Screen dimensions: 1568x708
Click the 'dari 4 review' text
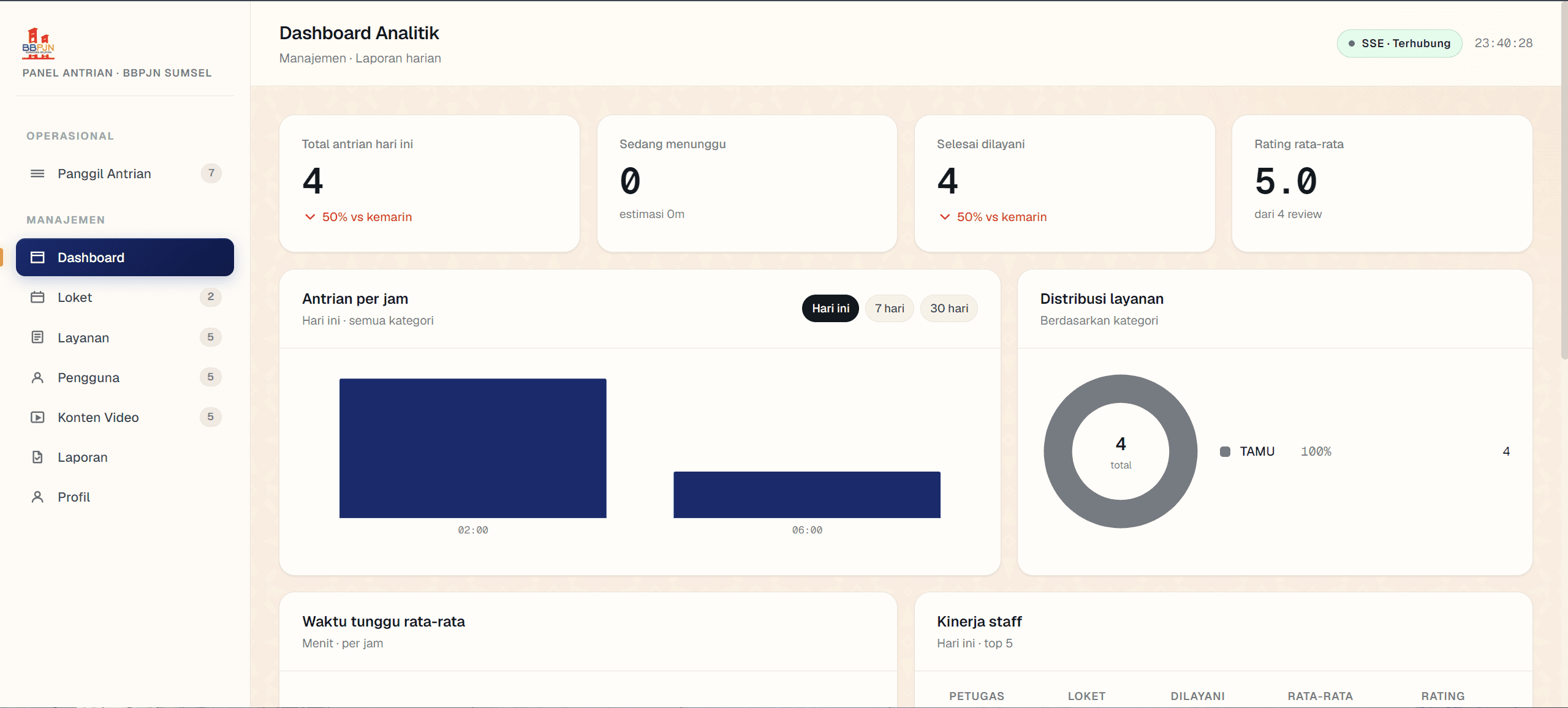pyautogui.click(x=1288, y=214)
